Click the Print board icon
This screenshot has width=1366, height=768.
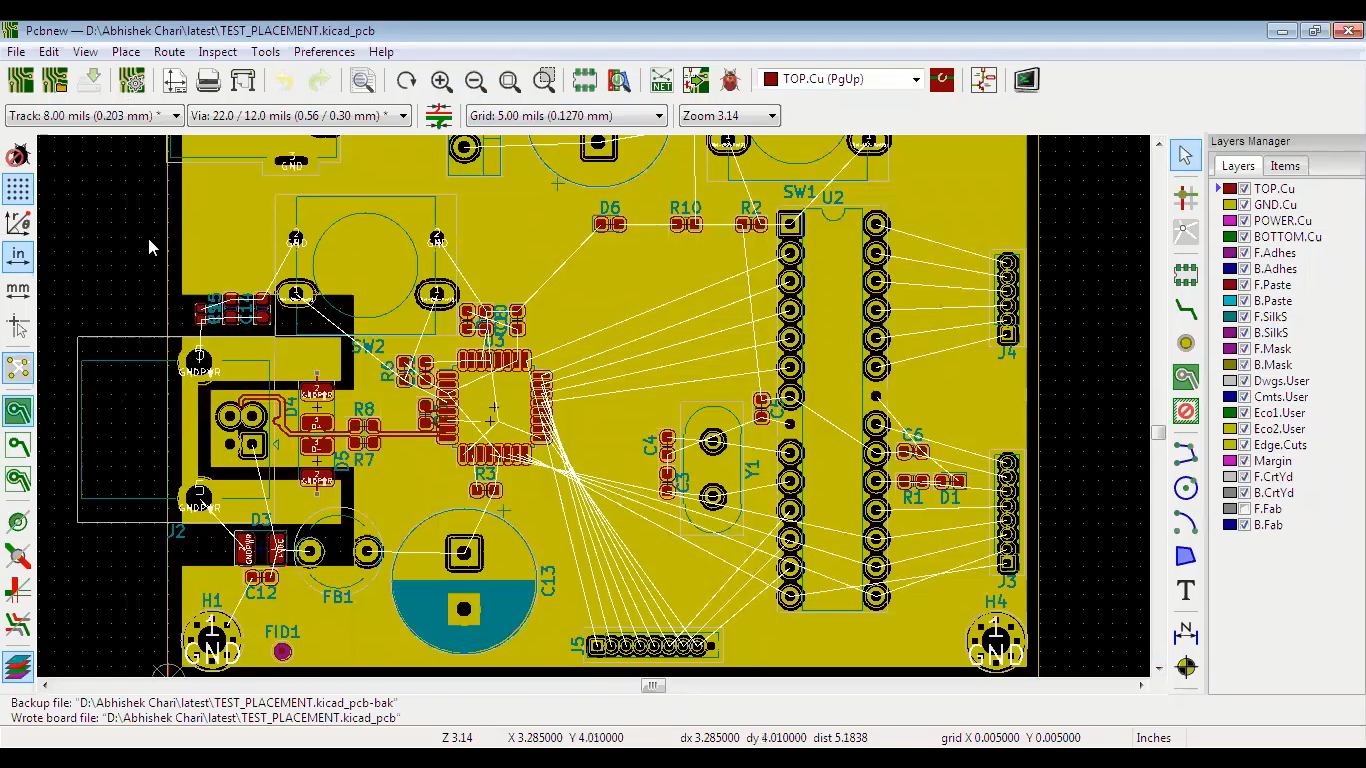coord(208,80)
